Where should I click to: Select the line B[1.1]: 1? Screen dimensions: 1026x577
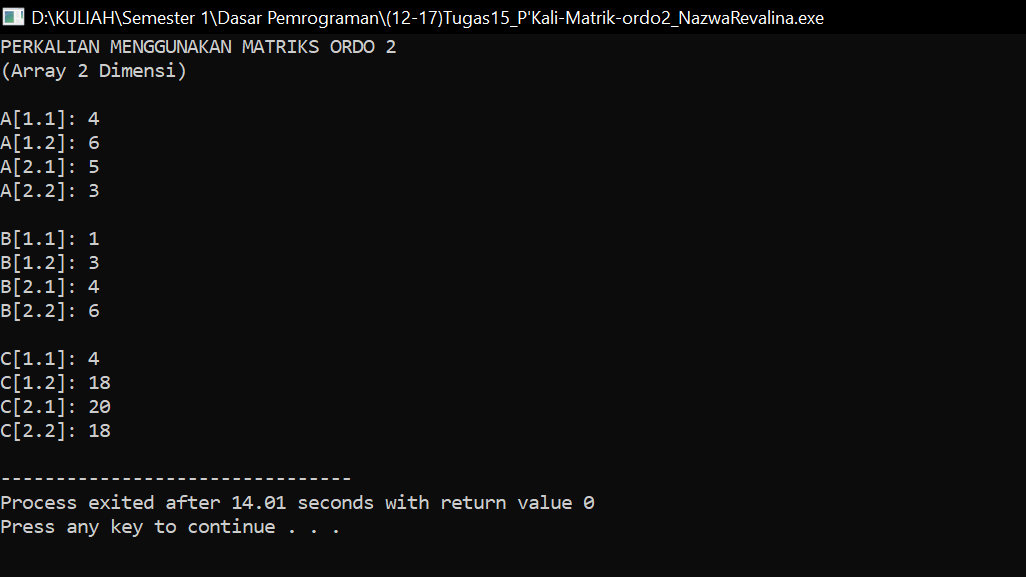coord(50,238)
